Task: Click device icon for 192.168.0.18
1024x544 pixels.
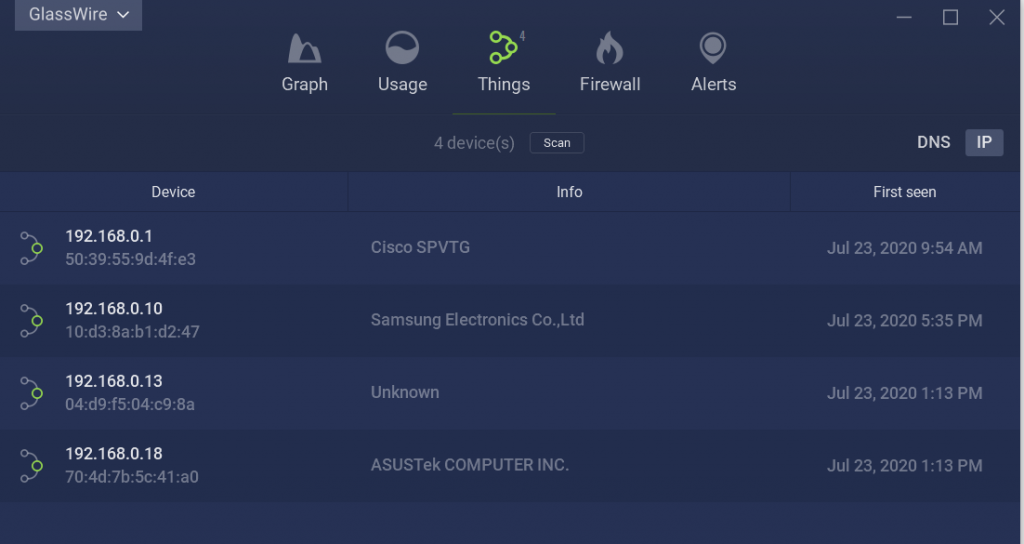Action: tap(31, 466)
